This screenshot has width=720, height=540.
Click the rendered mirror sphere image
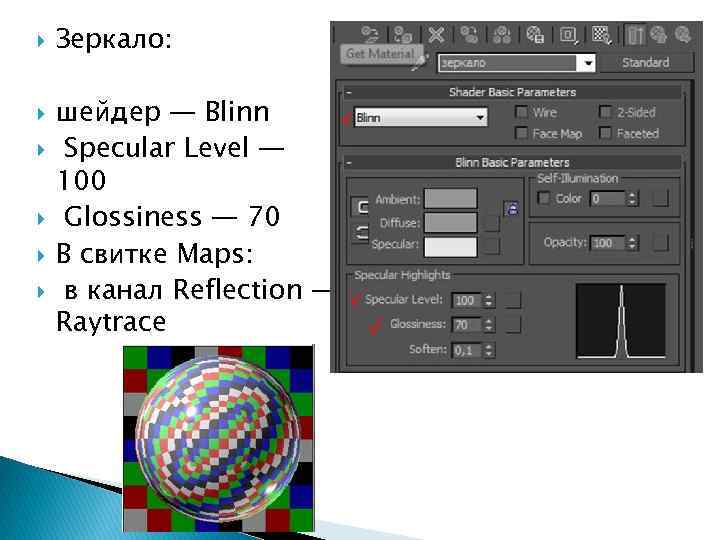coord(219,438)
